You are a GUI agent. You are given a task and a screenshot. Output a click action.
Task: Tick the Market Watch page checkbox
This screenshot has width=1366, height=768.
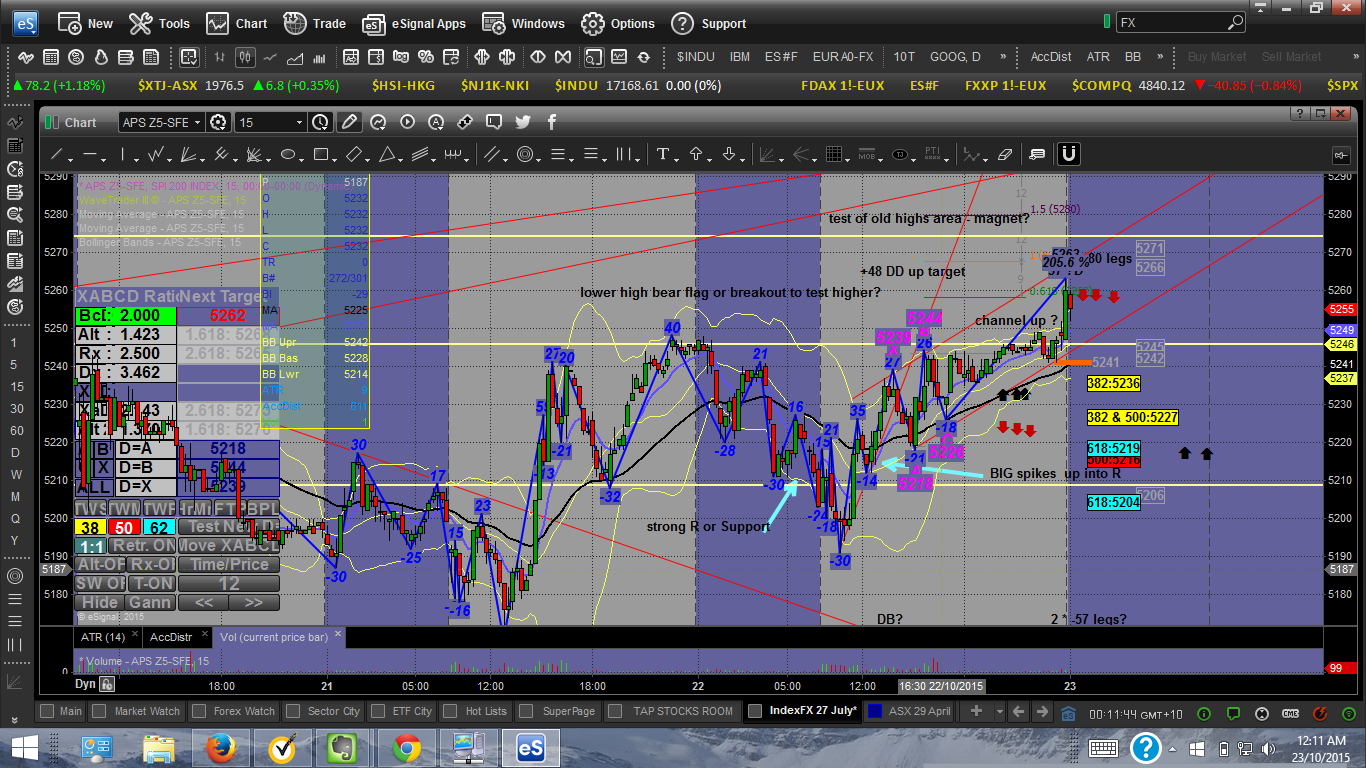[x=98, y=711]
